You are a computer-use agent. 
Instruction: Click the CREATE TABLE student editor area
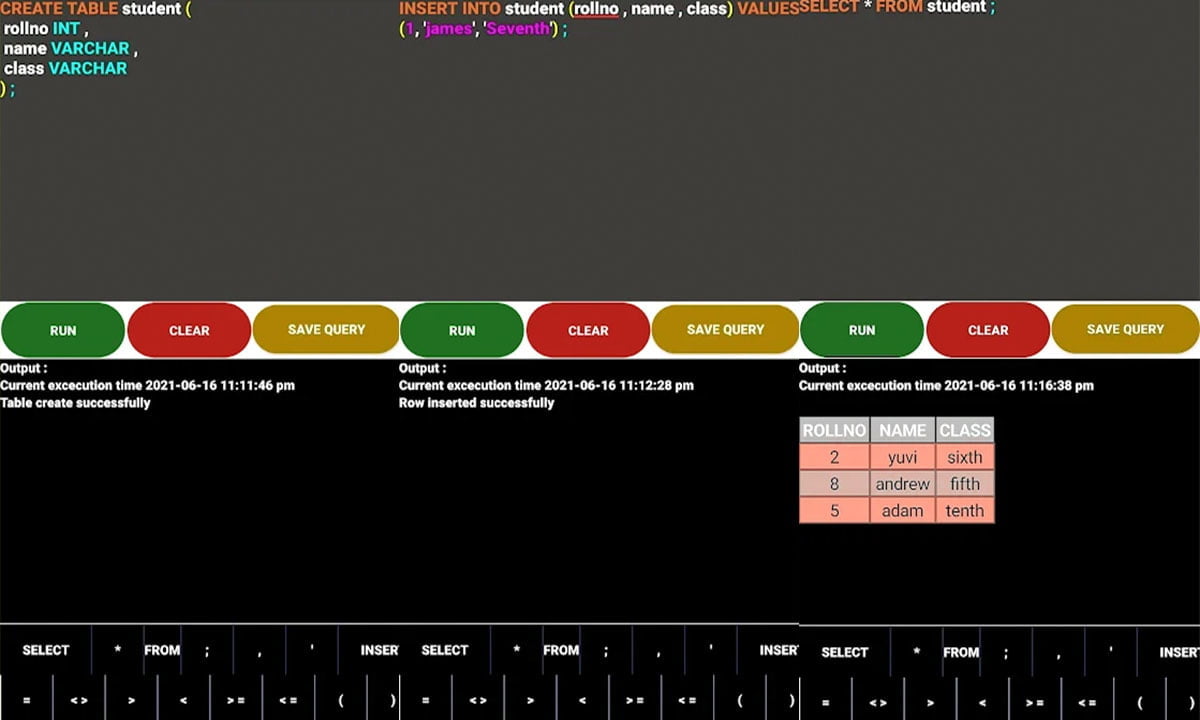[199, 150]
